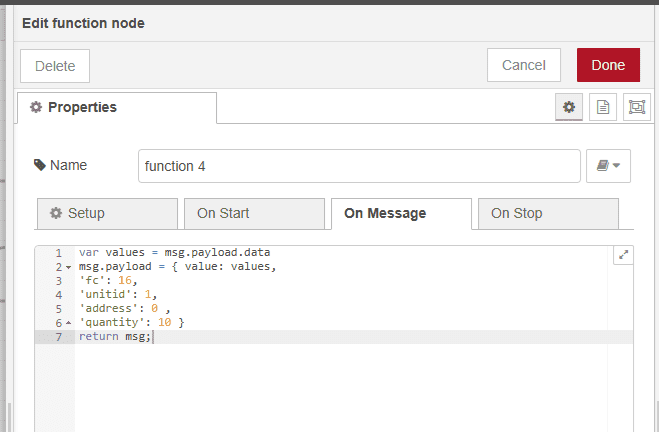Click the gear icon on Setup tab

click(x=56, y=213)
